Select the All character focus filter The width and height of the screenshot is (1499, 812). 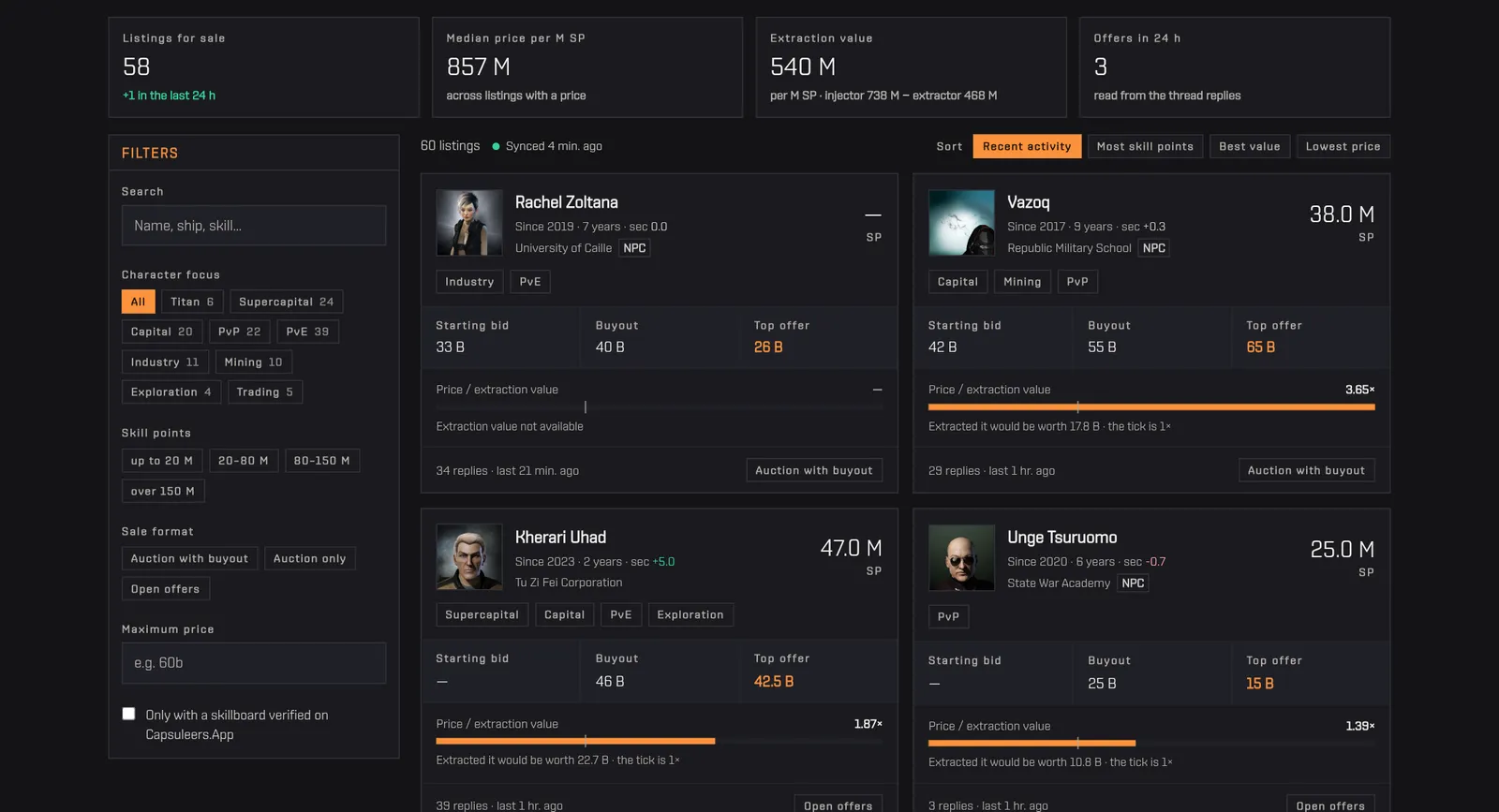138,302
